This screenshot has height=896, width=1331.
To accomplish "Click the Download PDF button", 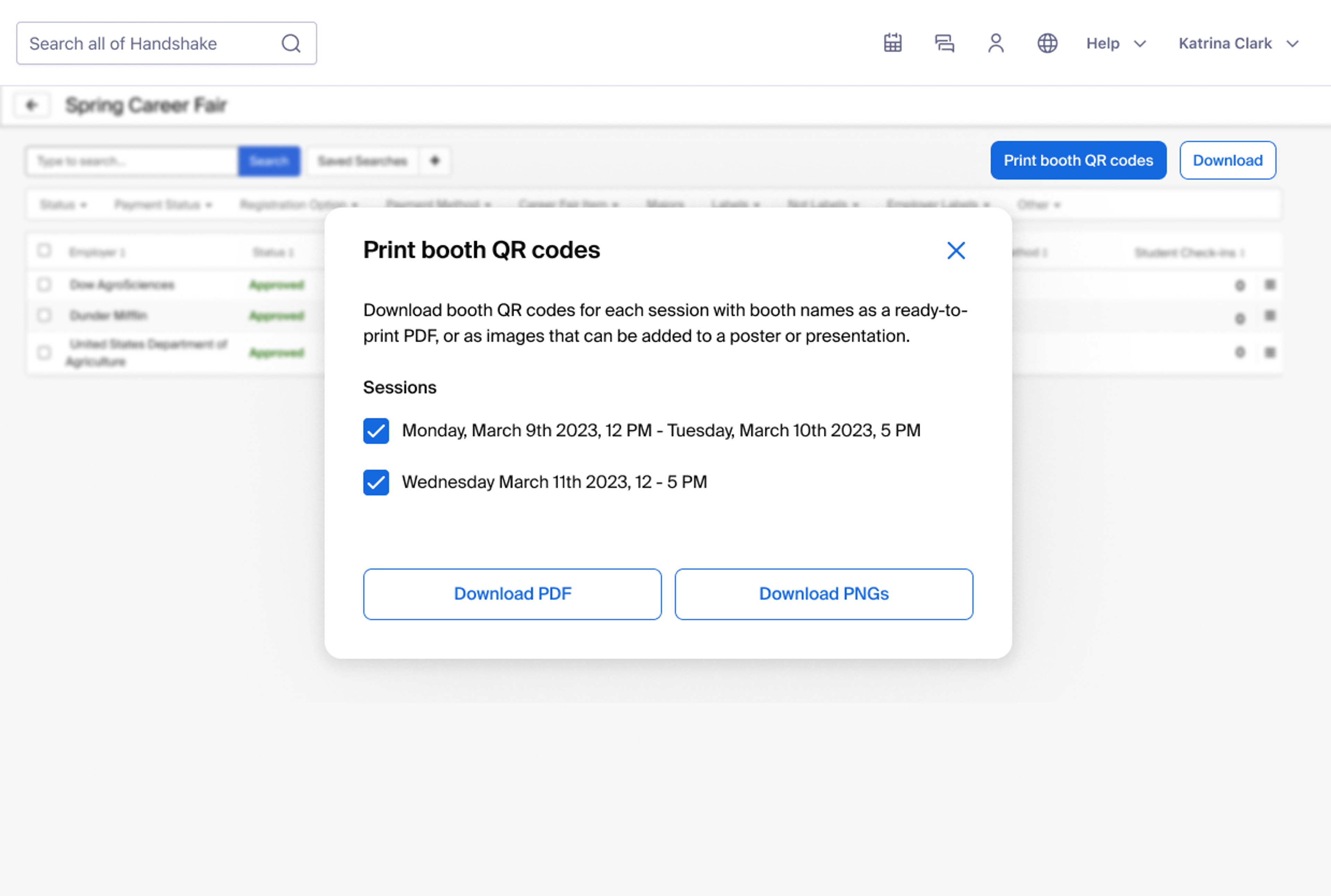I will [x=512, y=594].
